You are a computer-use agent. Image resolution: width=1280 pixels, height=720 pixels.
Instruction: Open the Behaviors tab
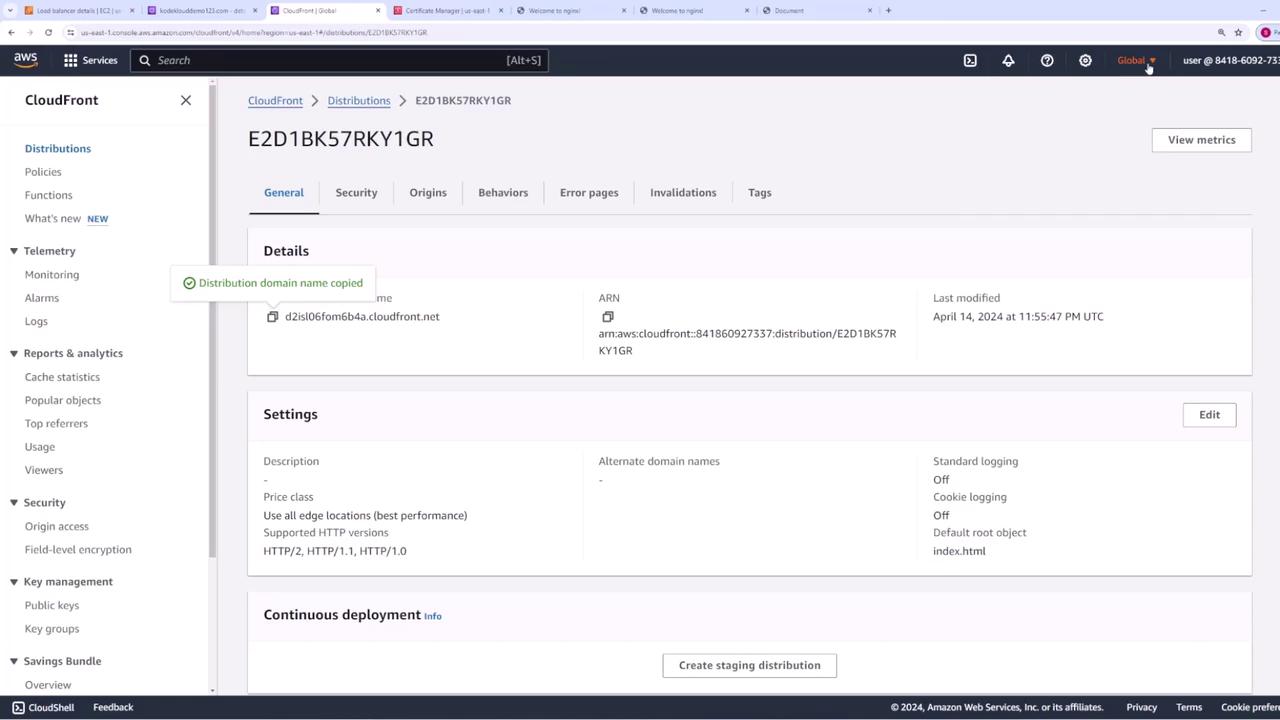coord(503,192)
